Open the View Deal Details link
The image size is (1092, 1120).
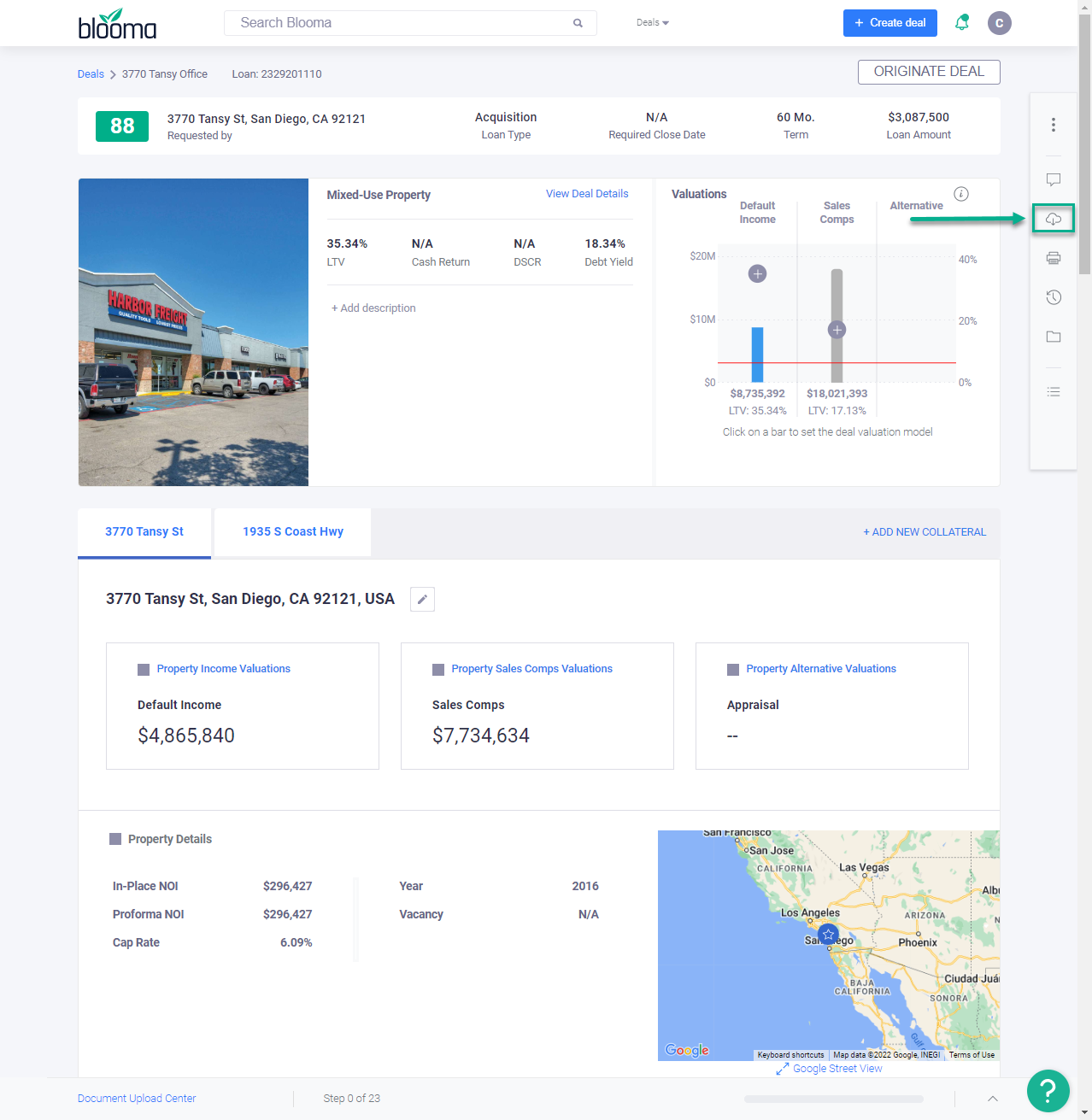coord(586,194)
